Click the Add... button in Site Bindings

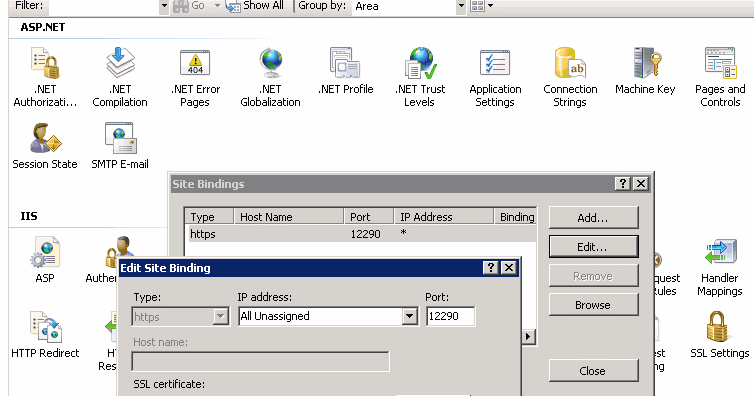593,218
